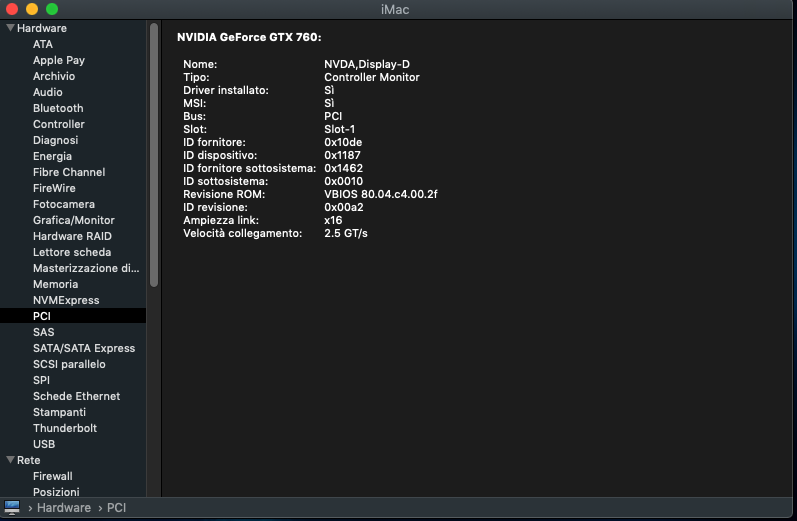Click the Rete category header label
The image size is (797, 521).
pos(28,460)
